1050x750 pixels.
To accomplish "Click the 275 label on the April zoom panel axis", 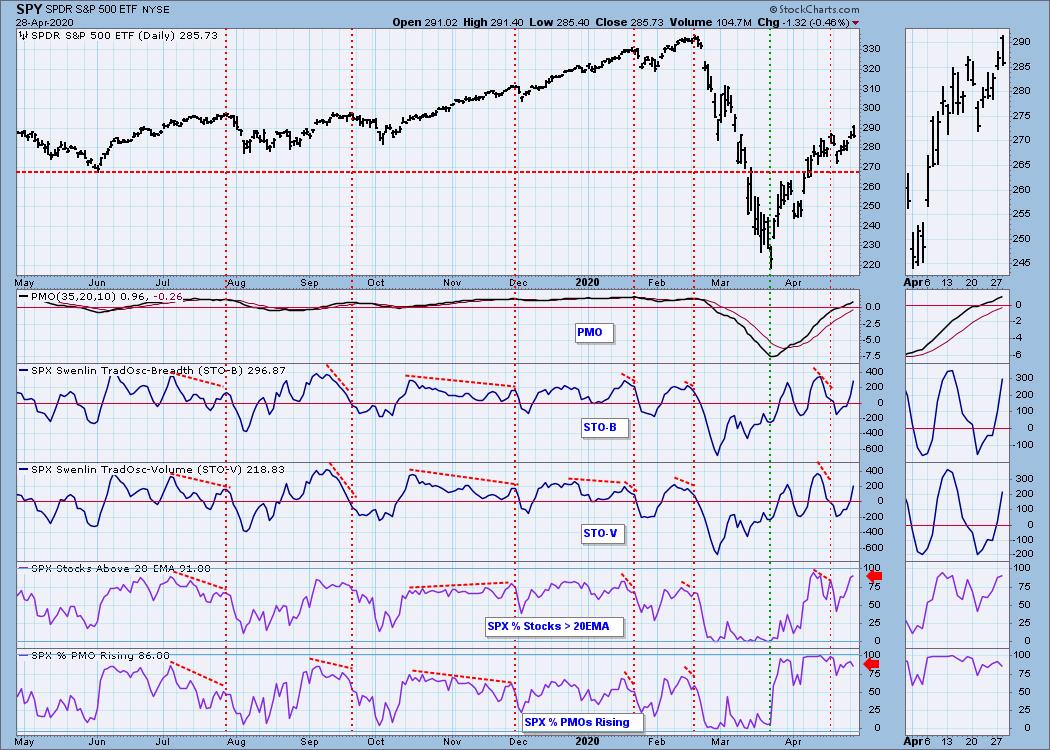I will [x=1022, y=116].
